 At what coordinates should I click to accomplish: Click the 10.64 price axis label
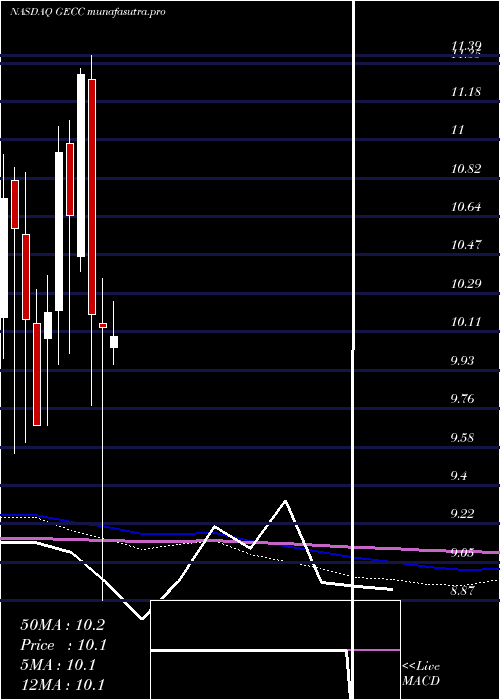(x=466, y=207)
